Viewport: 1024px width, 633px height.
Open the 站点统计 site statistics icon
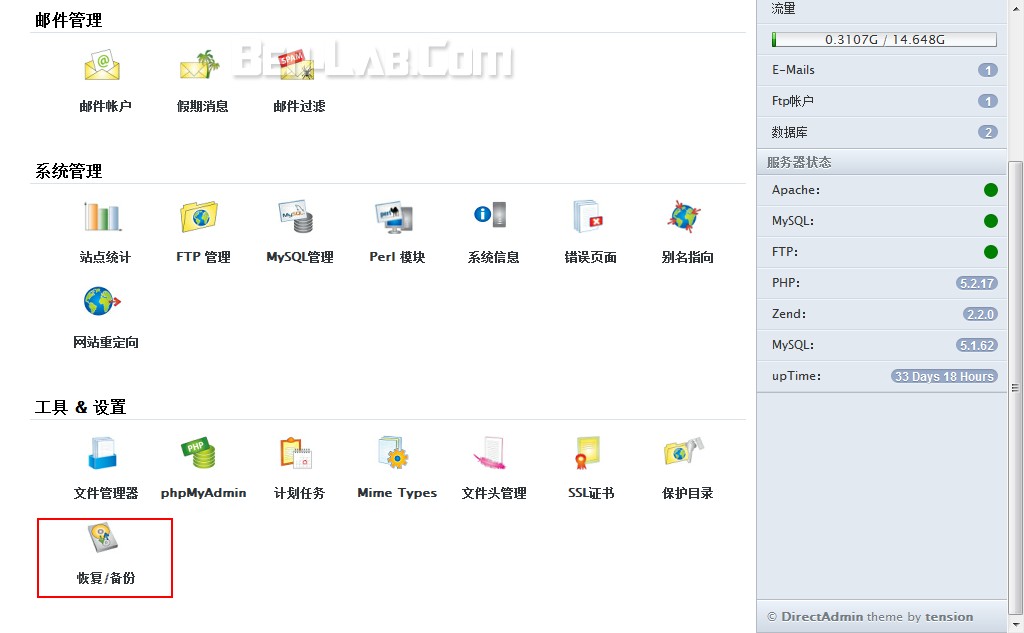103,216
